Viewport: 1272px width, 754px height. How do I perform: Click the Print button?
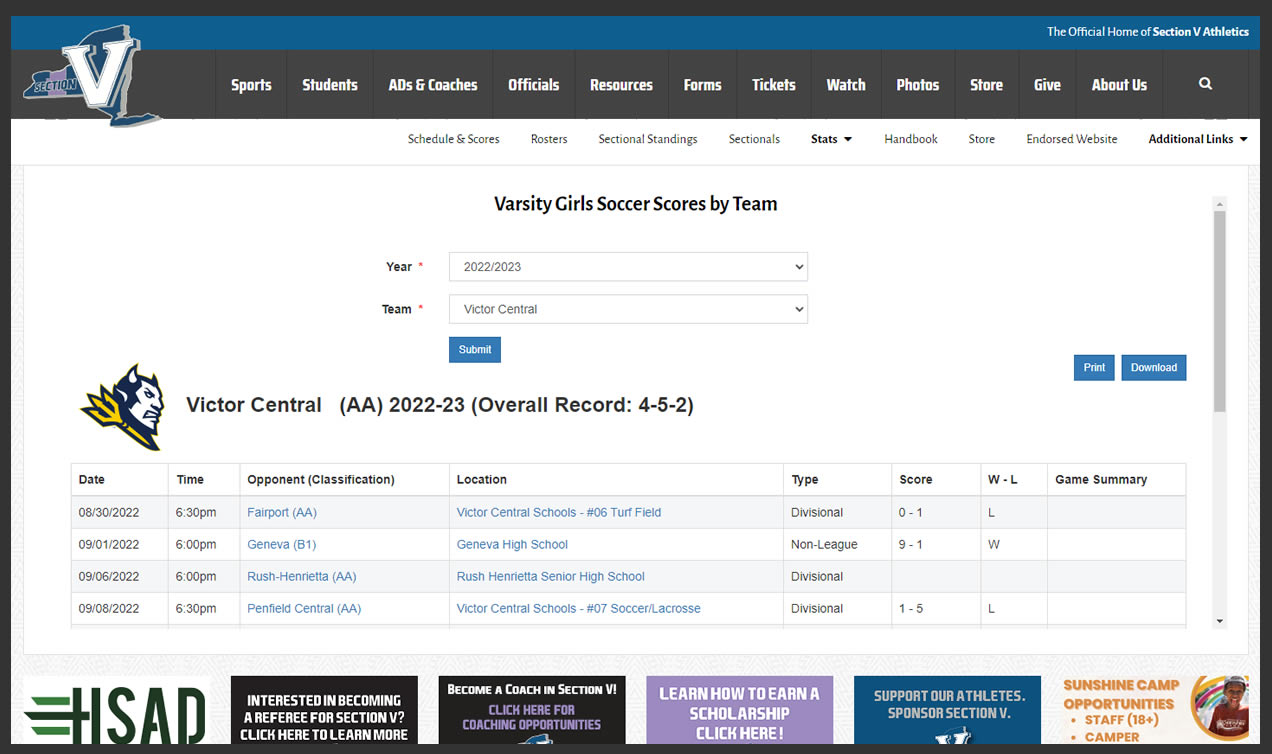coord(1094,367)
